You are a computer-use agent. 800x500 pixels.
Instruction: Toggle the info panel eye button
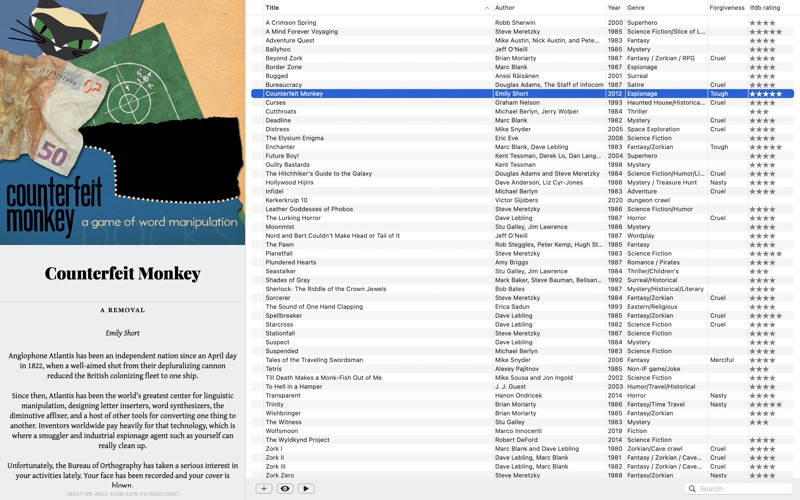(x=285, y=488)
